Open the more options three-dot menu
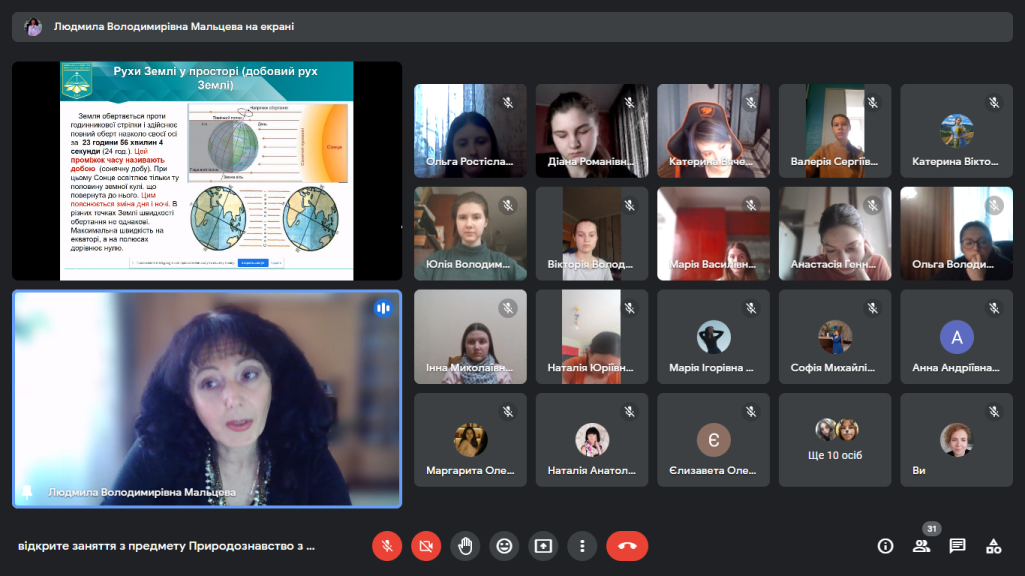 click(582, 546)
